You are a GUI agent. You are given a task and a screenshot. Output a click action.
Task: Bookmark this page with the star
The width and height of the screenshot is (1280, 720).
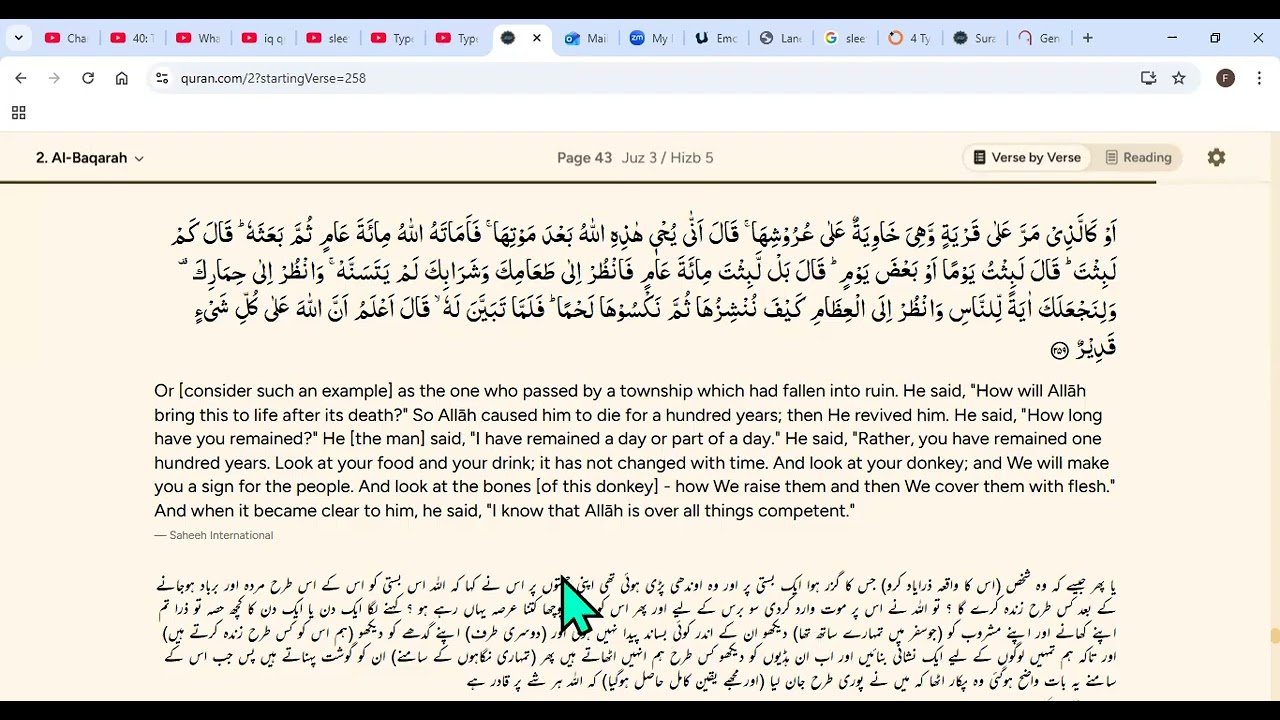point(1179,78)
